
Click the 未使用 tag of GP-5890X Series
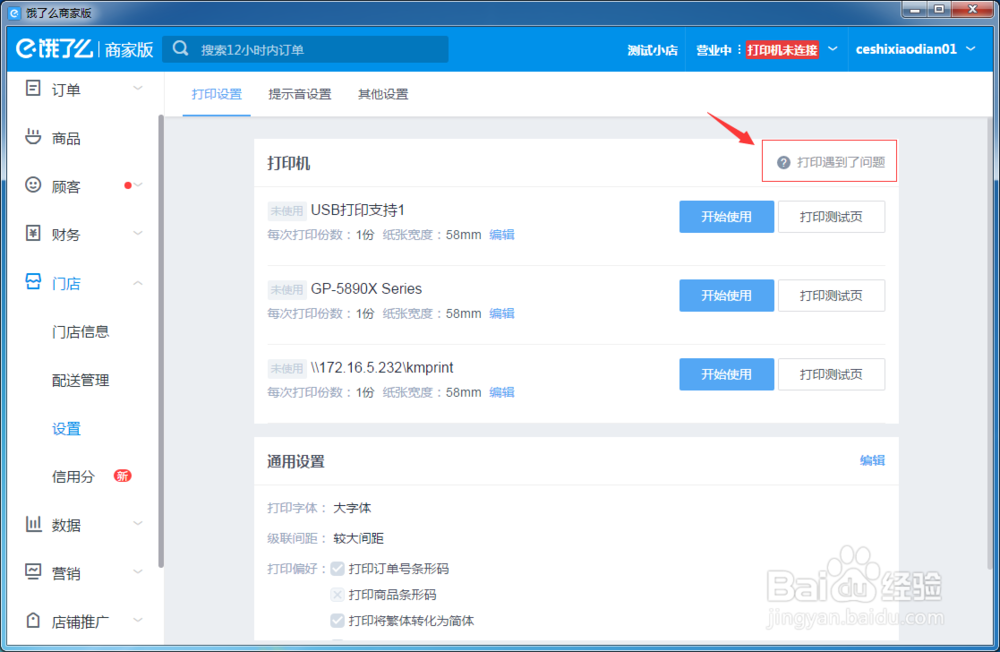[286, 290]
